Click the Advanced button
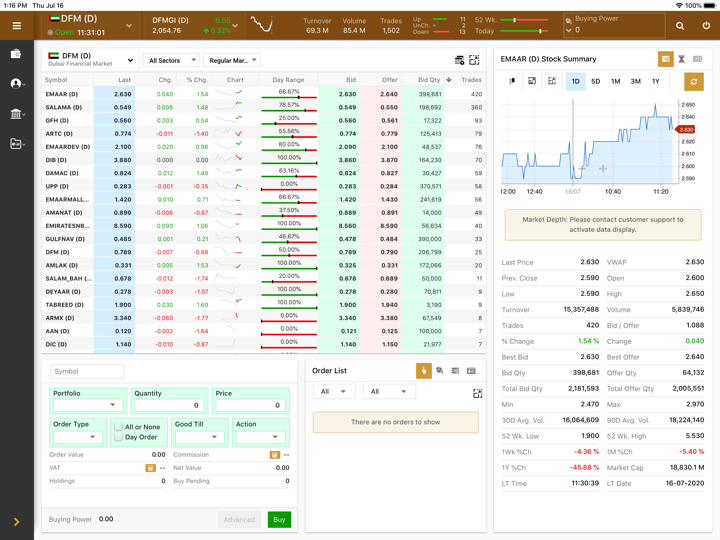The image size is (720, 540). click(239, 520)
